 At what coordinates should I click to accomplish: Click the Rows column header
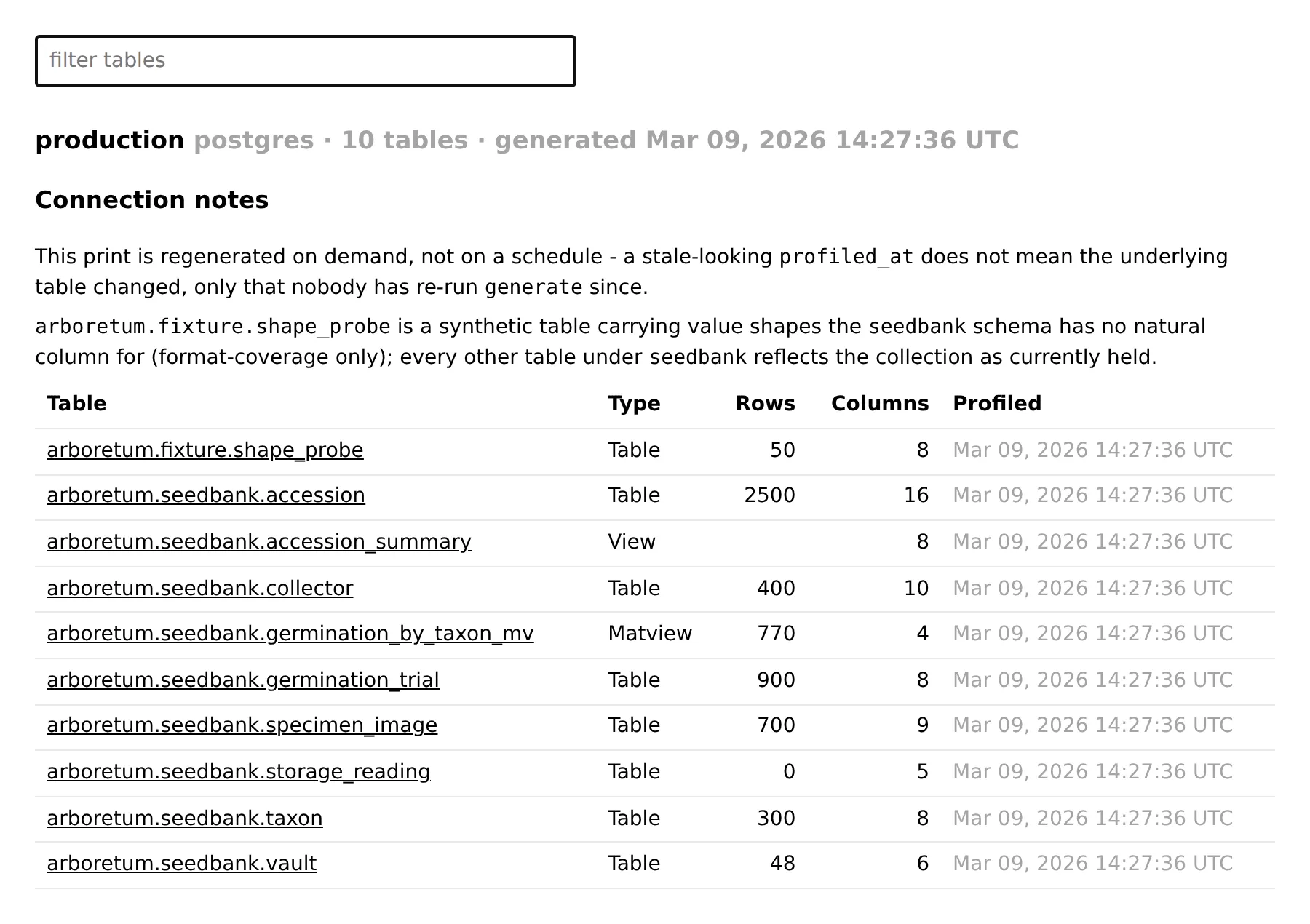[765, 404]
